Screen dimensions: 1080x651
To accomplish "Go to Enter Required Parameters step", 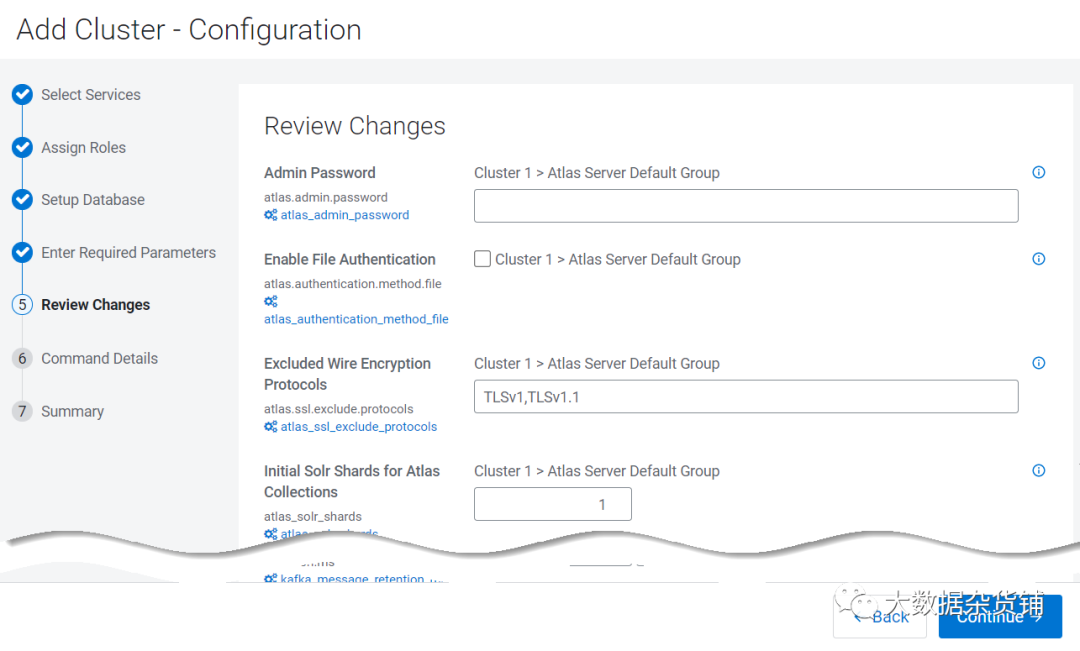I will [128, 252].
